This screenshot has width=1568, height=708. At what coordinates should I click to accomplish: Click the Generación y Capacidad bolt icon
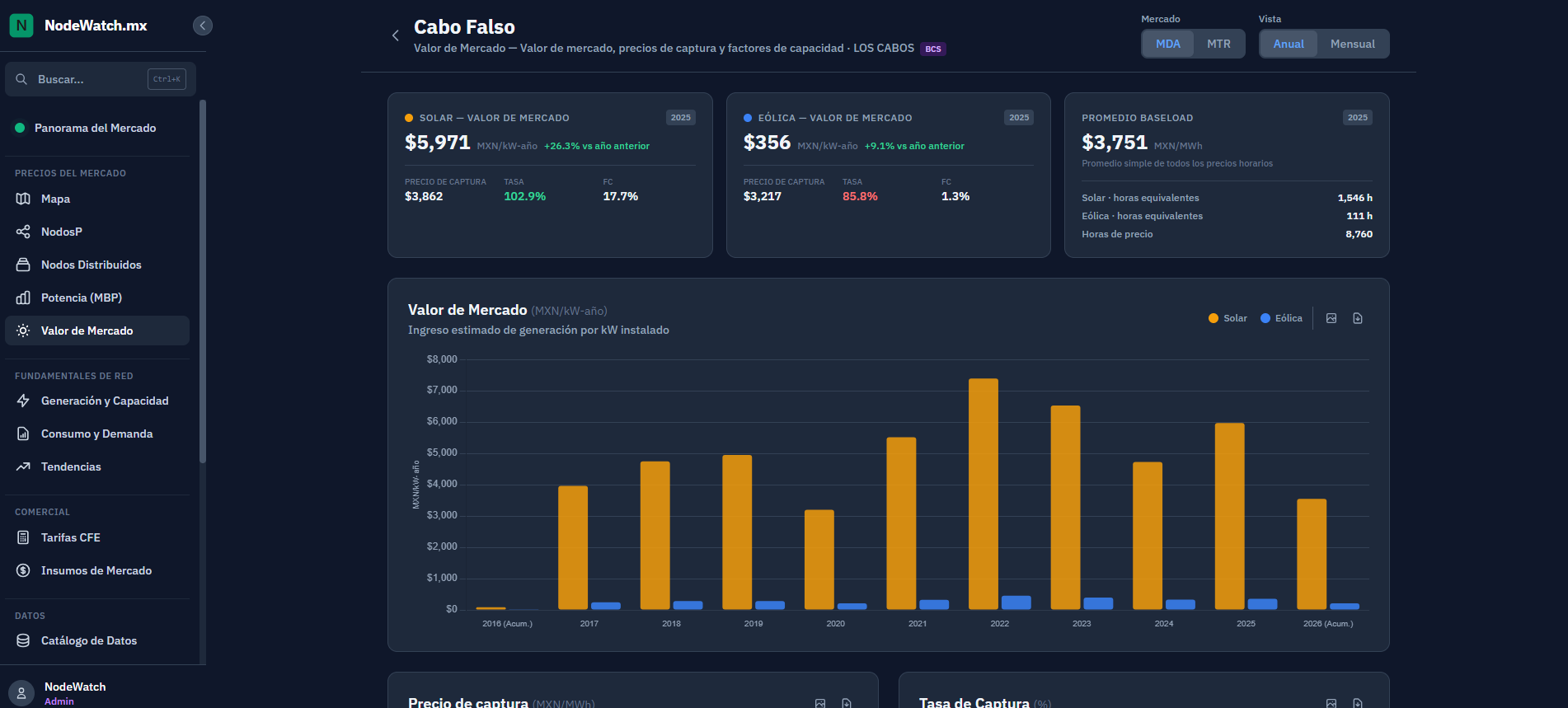click(x=23, y=401)
